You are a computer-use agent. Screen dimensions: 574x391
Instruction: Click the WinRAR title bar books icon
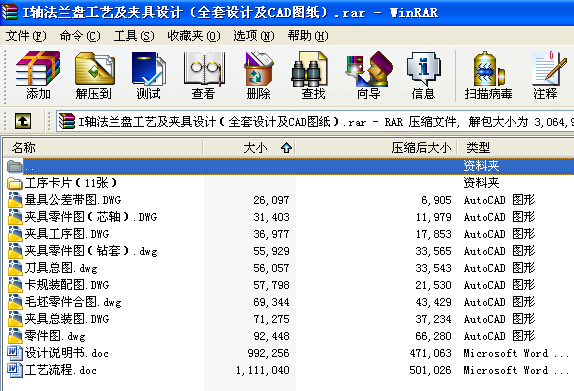coord(10,12)
